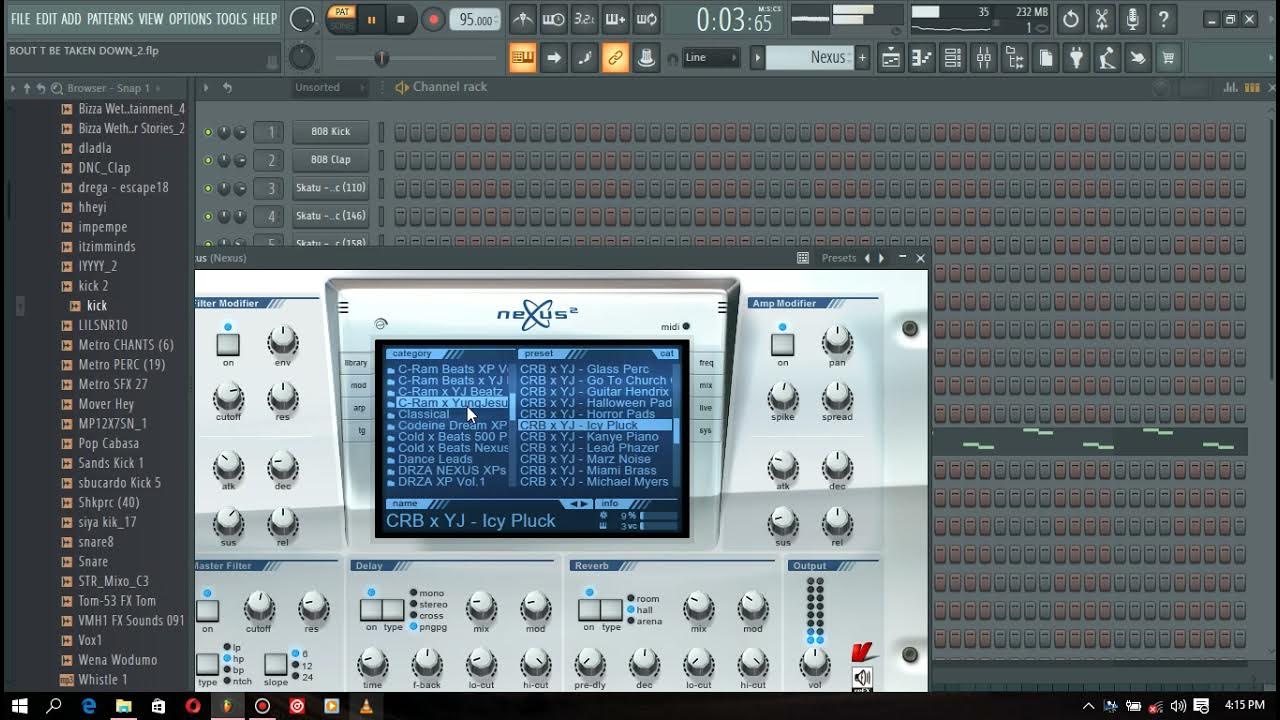Select the Dance Leads category in Nexus

(x=435, y=459)
